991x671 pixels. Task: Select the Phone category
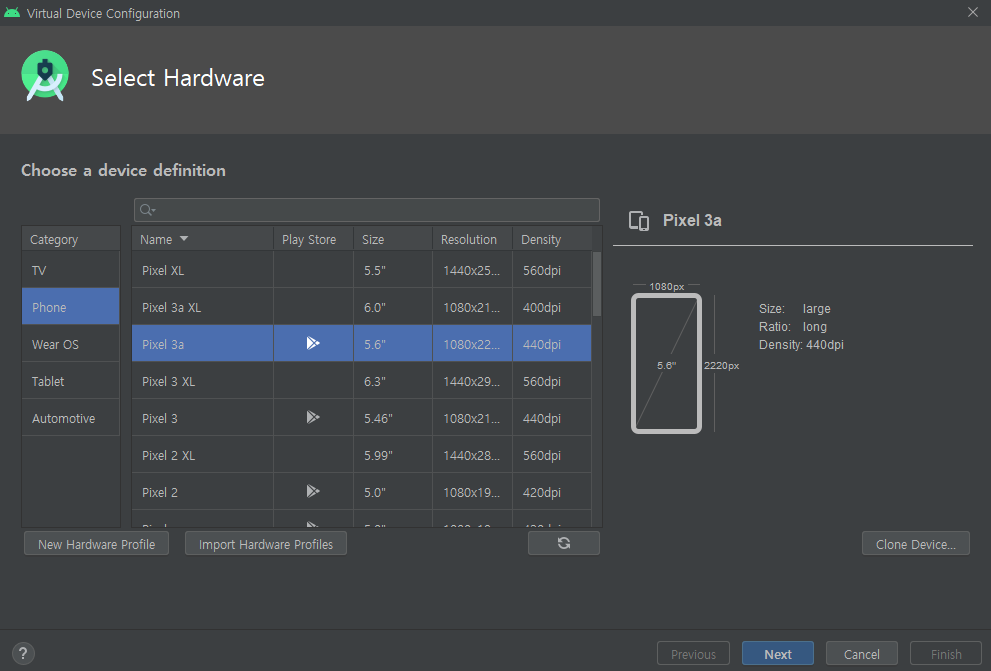[x=71, y=307]
